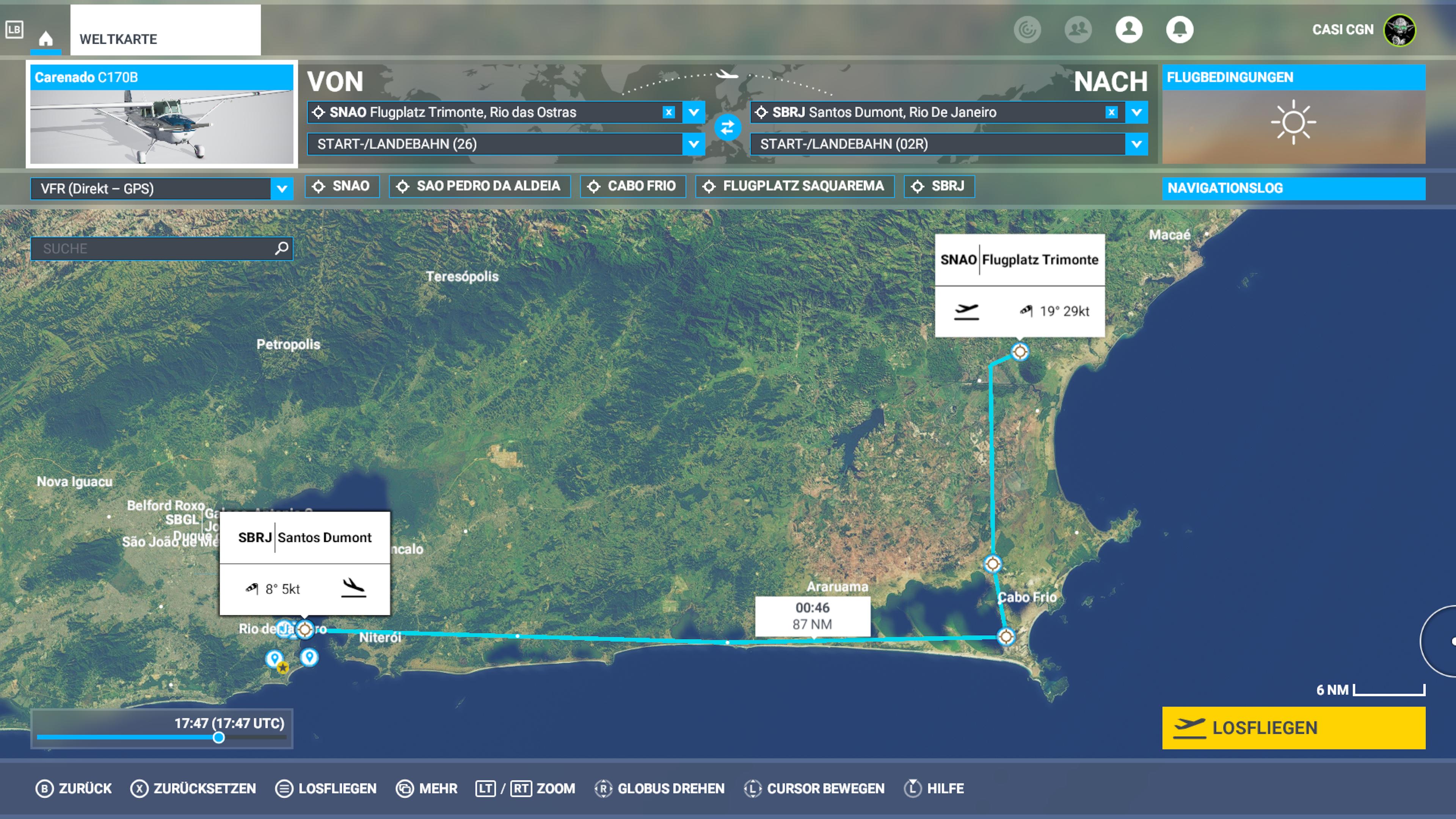This screenshot has width=1456, height=819.
Task: Click the yellow star marker near Rio
Action: (x=283, y=667)
